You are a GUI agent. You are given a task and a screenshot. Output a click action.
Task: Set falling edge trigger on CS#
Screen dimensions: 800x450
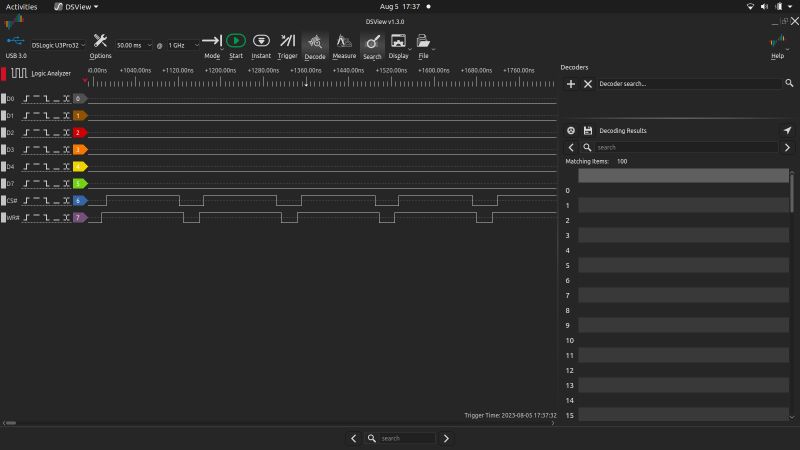(x=46, y=201)
